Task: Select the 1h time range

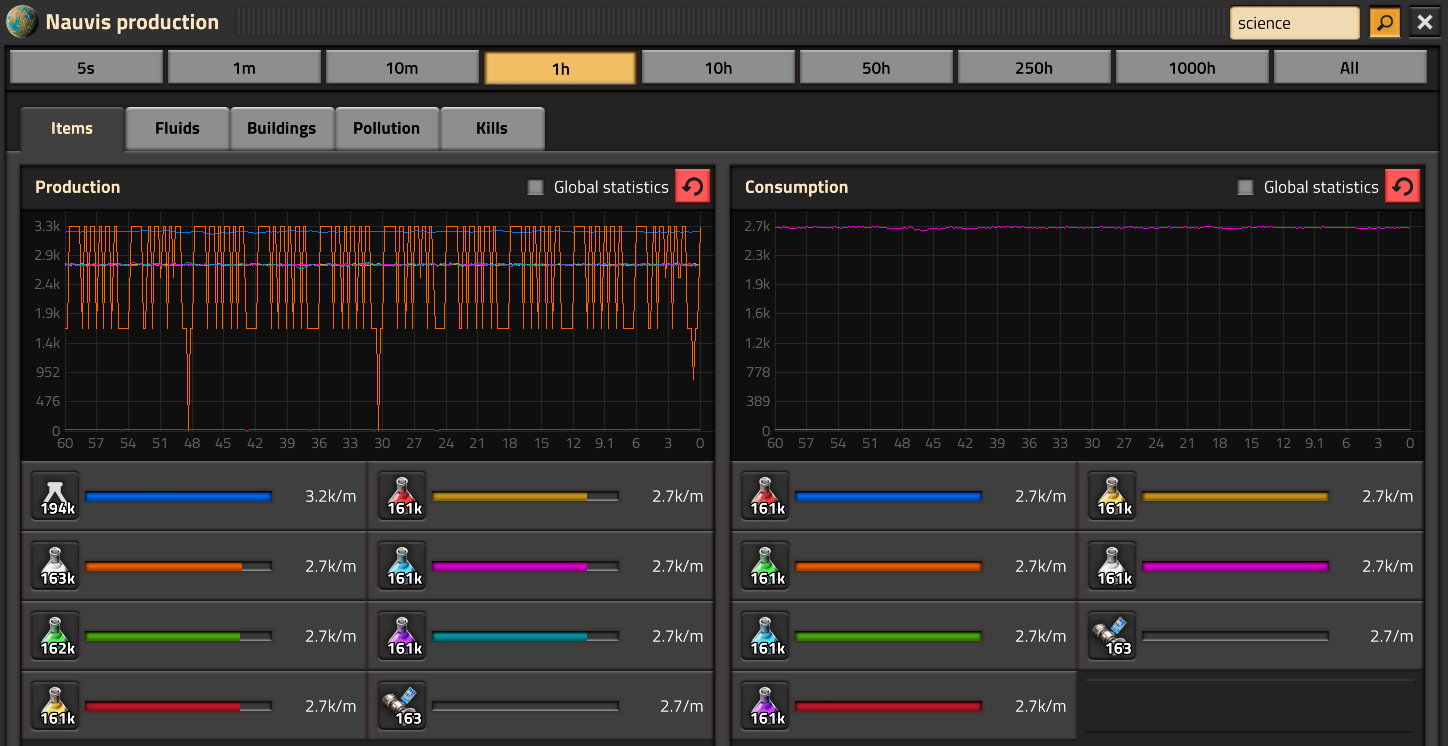Action: point(560,68)
